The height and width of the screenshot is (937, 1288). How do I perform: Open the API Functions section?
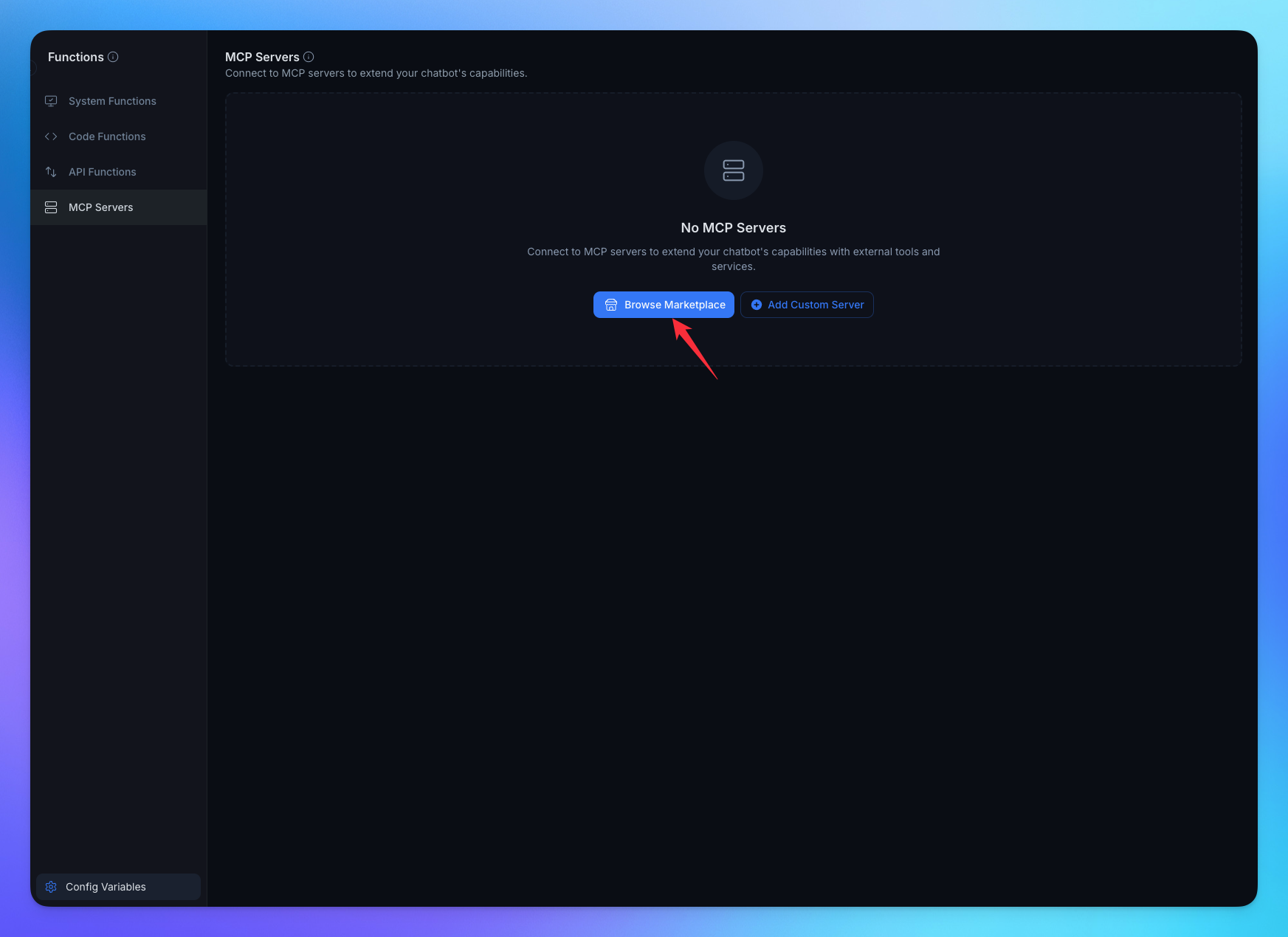[102, 171]
